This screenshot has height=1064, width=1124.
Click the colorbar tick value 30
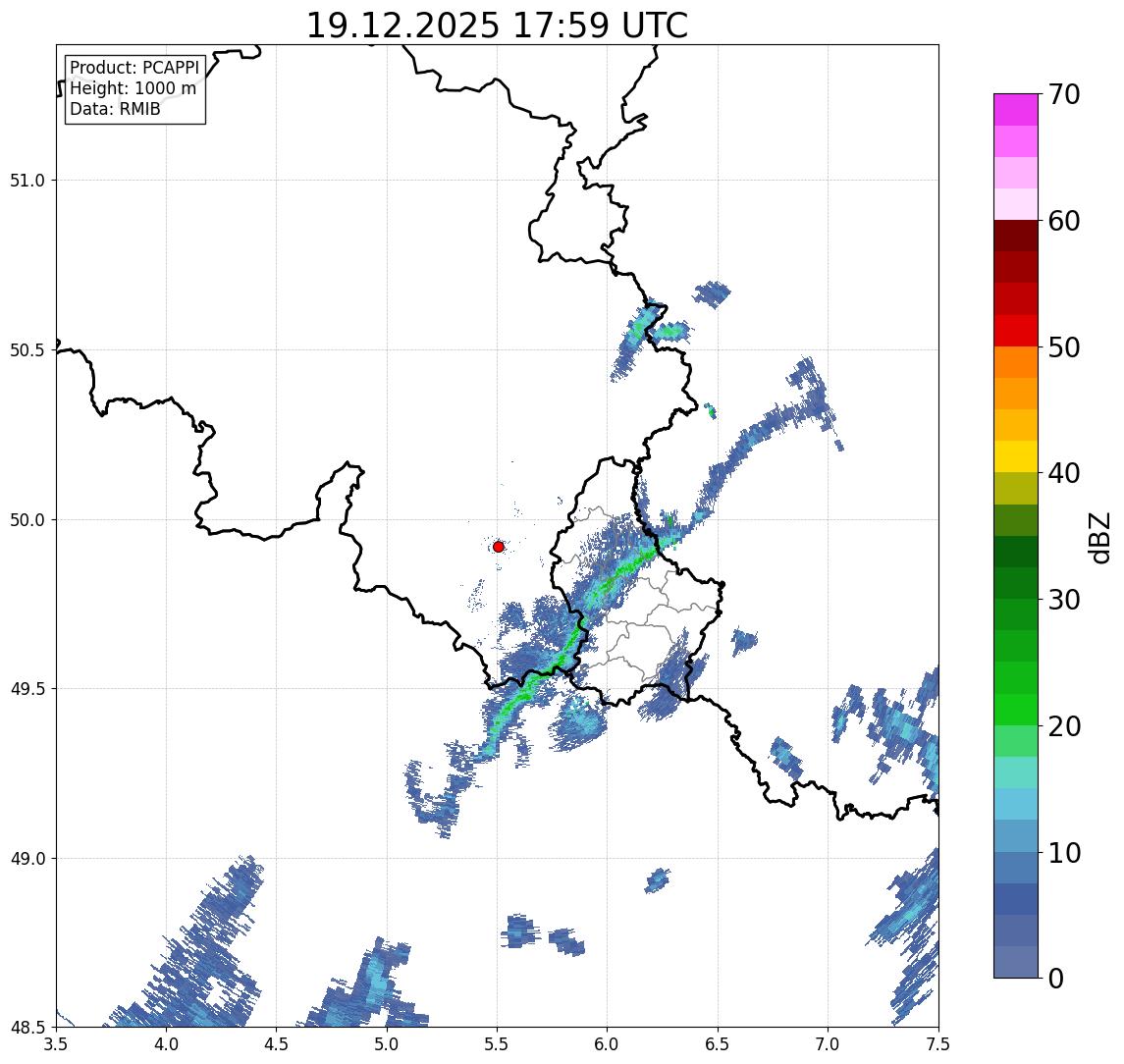point(1064,600)
